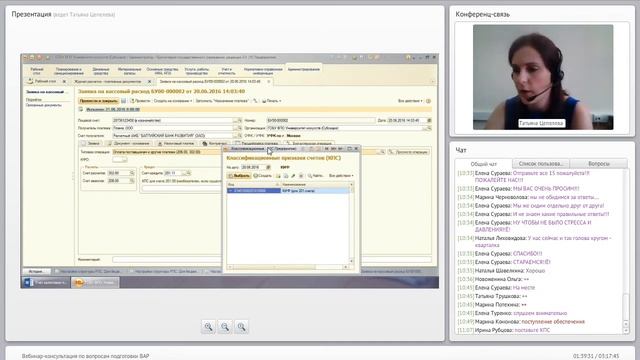This screenshot has height=360, width=640.
Task: Click the pencil edit icon in КПС dialog
Action: pos(293,176)
